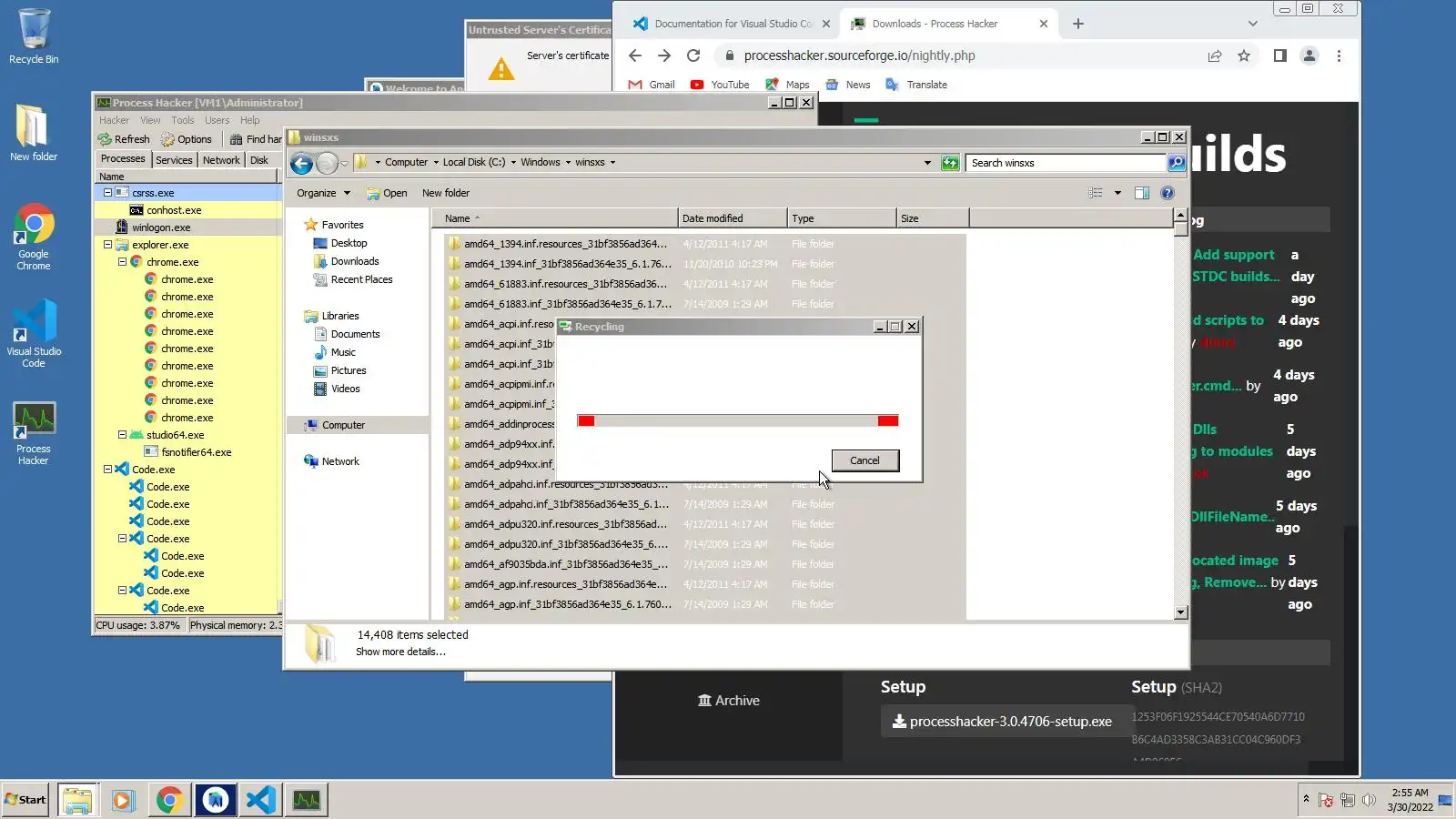The width and height of the screenshot is (1456, 819).
Task: Cancel the Recycling operation
Action: [x=865, y=460]
